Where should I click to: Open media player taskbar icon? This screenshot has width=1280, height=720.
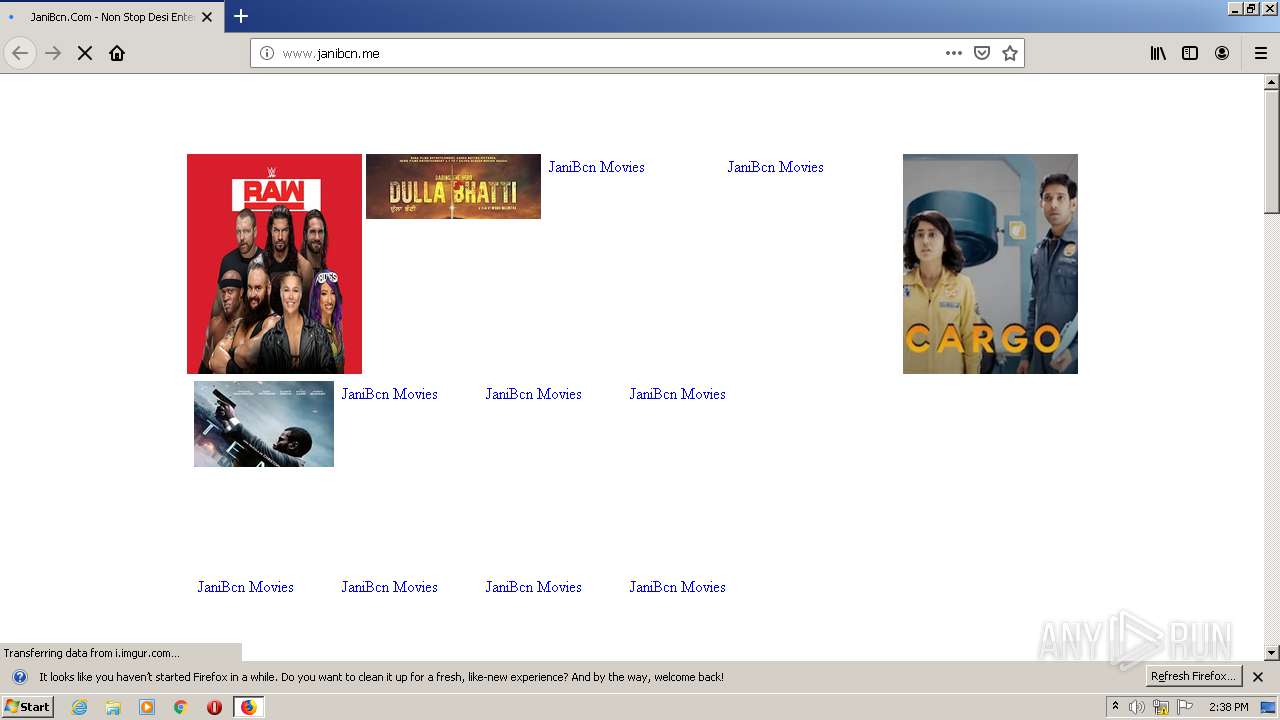[x=147, y=707]
